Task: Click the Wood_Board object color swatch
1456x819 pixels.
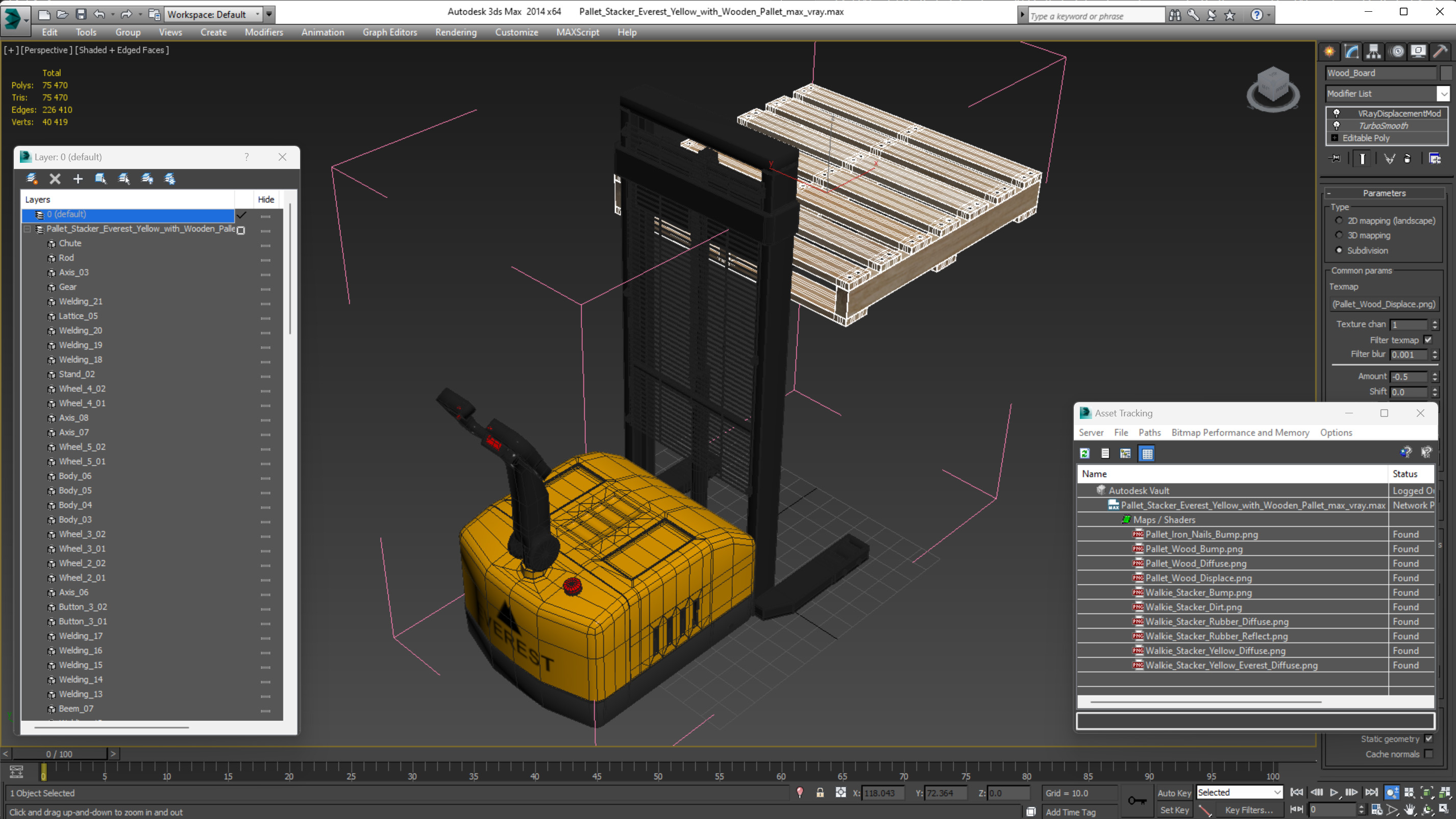Action: click(x=1446, y=73)
